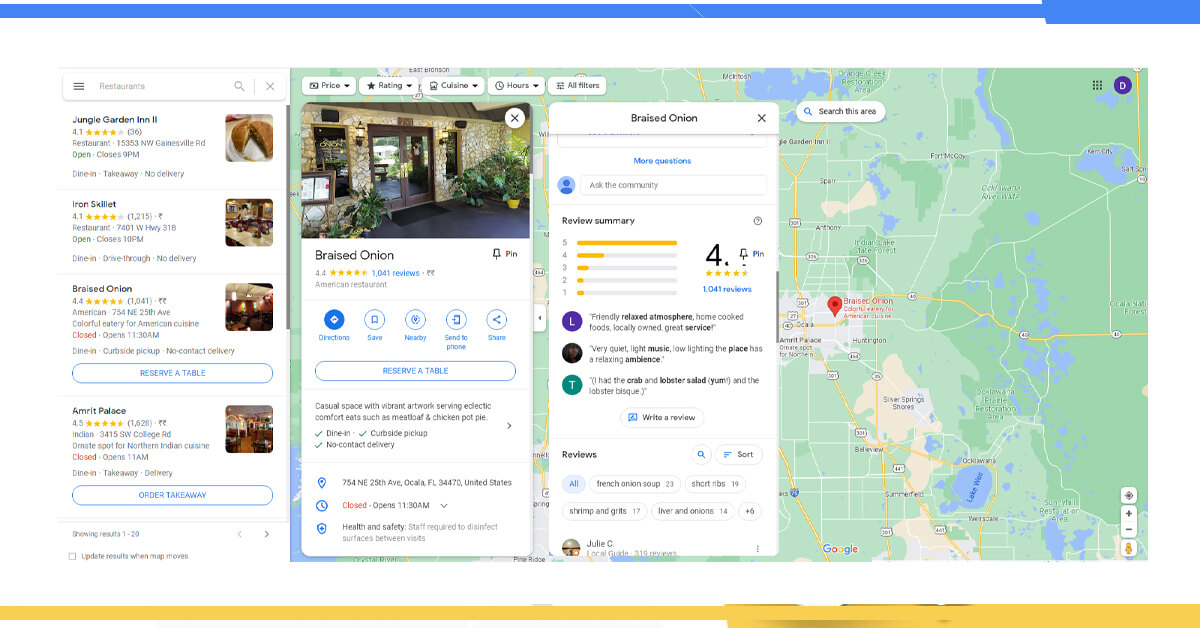Click the Save bookmark icon
1200x628 pixels.
(374, 319)
